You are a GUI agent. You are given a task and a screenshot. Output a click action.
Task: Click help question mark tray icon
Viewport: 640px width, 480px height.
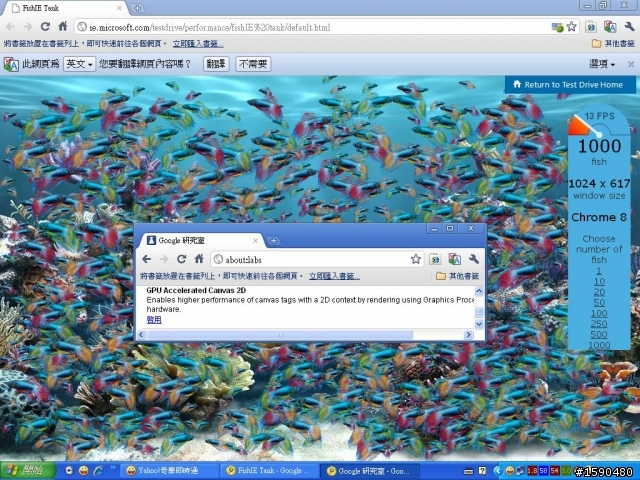(482, 471)
